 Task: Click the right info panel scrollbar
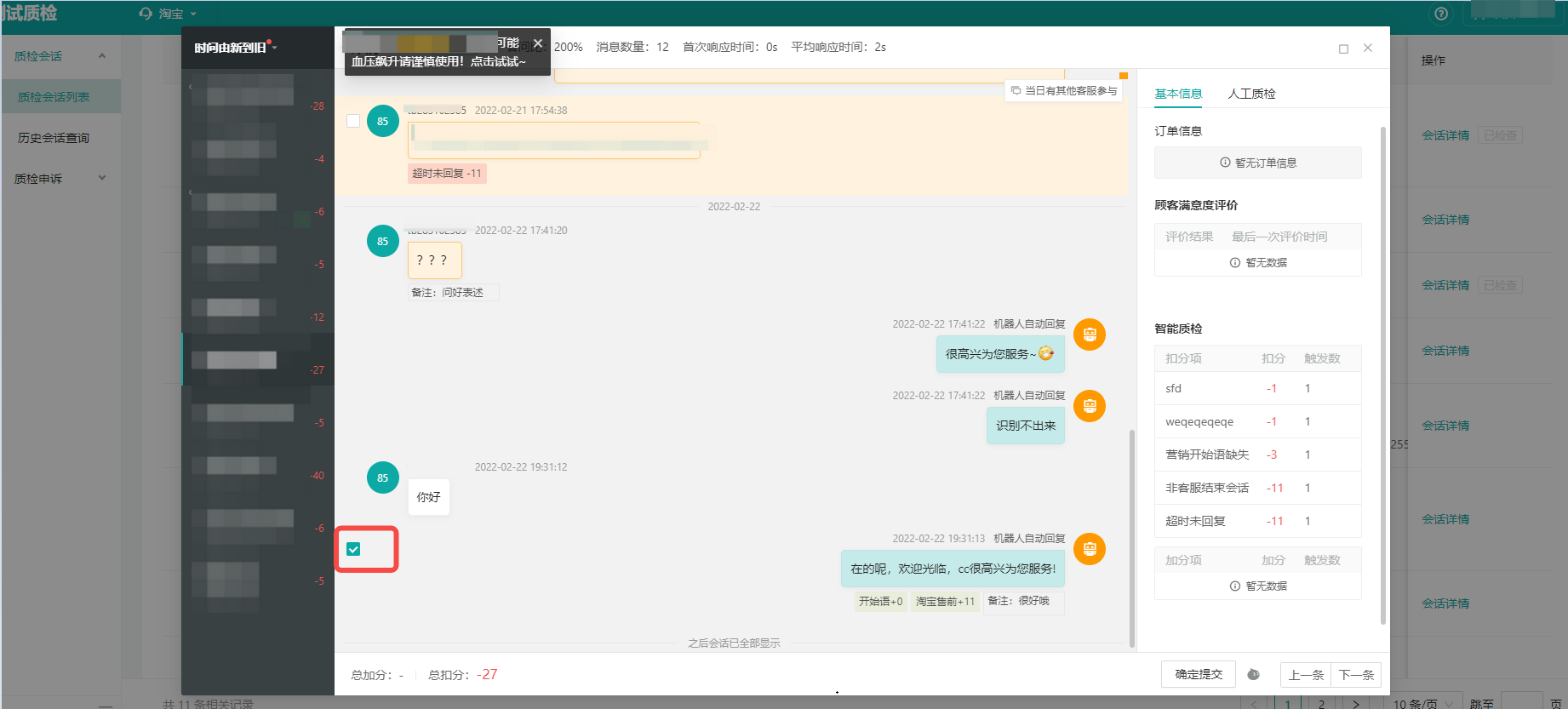tap(1383, 375)
